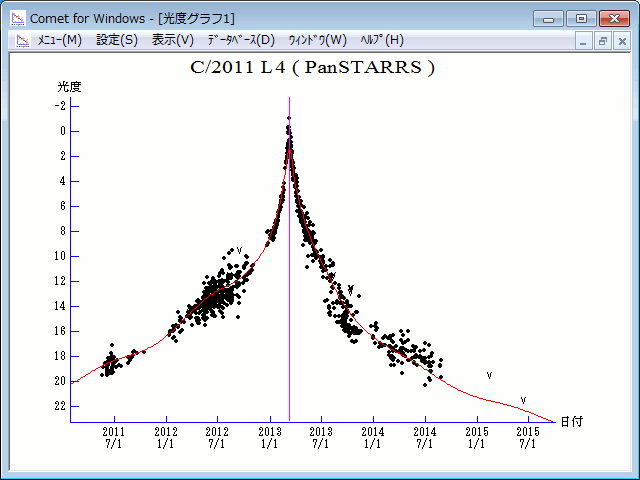The width and height of the screenshot is (640, 480).
Task: Close the Comet for Windows application
Action: pos(614,19)
